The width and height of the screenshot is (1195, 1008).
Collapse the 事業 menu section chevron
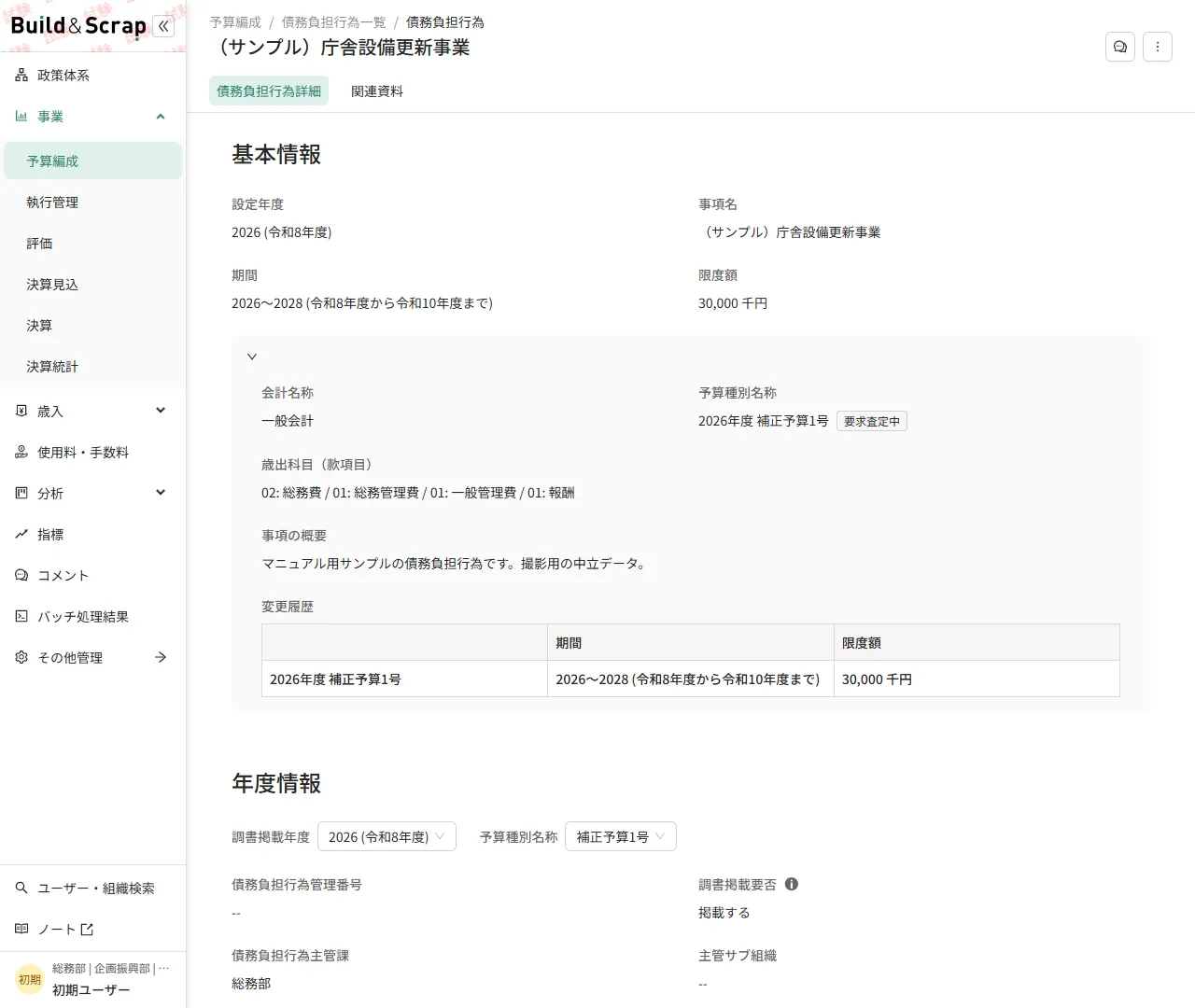[161, 117]
